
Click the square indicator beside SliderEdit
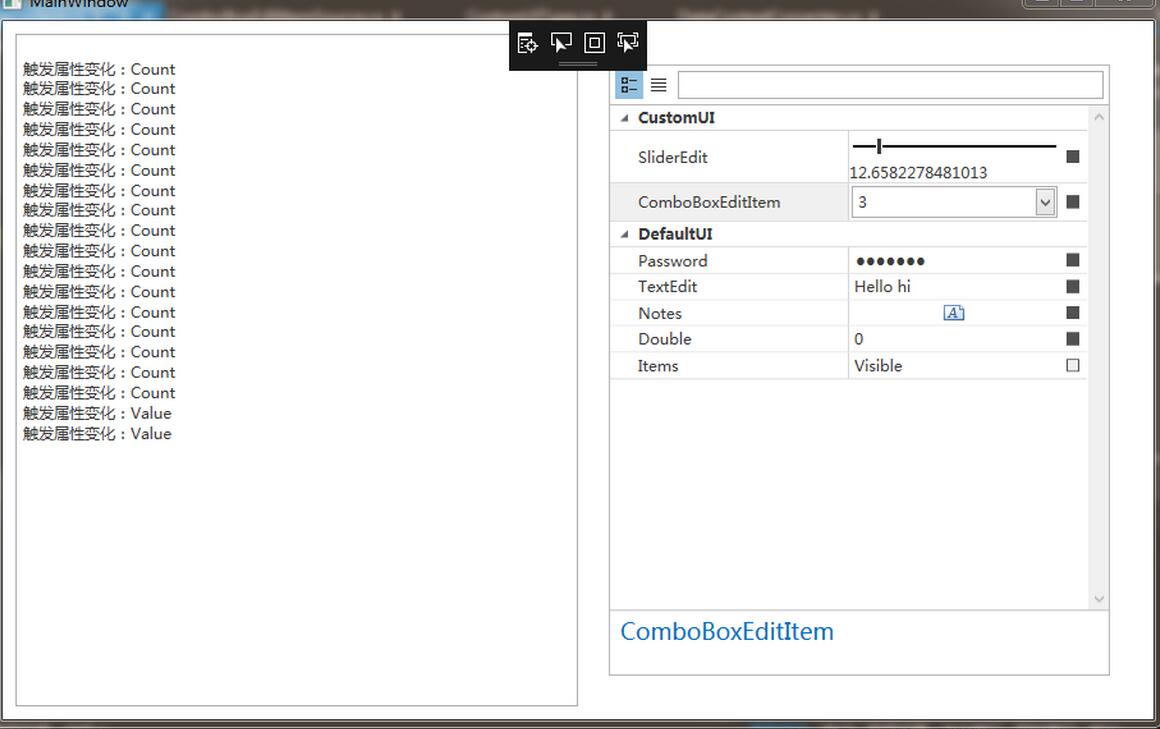pos(1072,156)
